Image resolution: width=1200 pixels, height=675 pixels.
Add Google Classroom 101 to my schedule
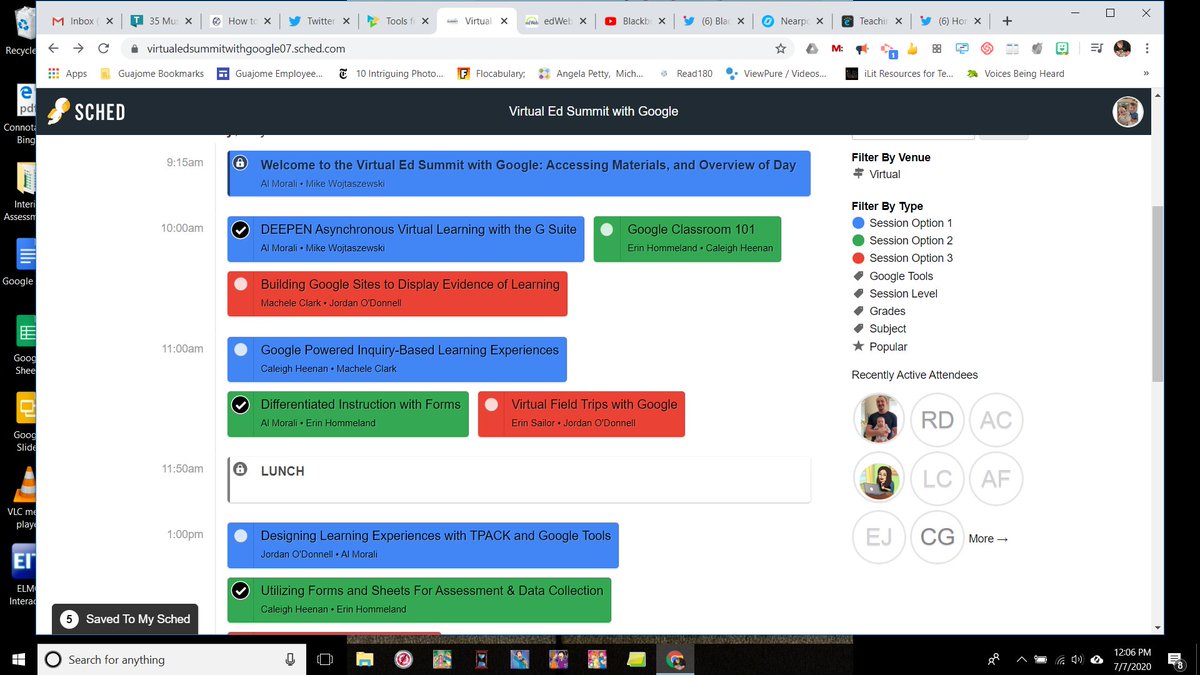(606, 230)
